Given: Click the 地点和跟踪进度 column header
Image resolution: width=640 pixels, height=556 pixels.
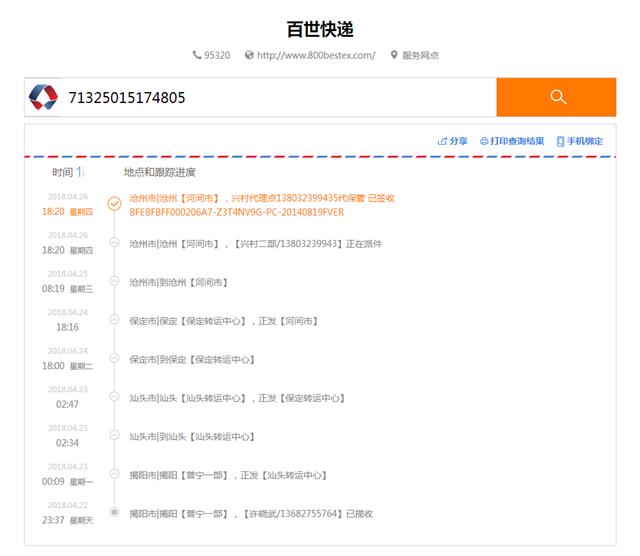Looking at the screenshot, I should [x=160, y=172].
